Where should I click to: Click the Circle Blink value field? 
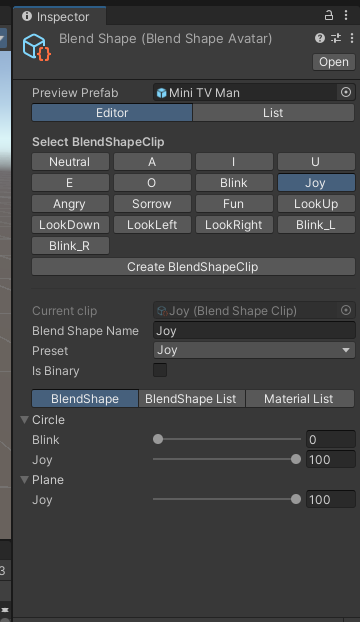click(331, 440)
